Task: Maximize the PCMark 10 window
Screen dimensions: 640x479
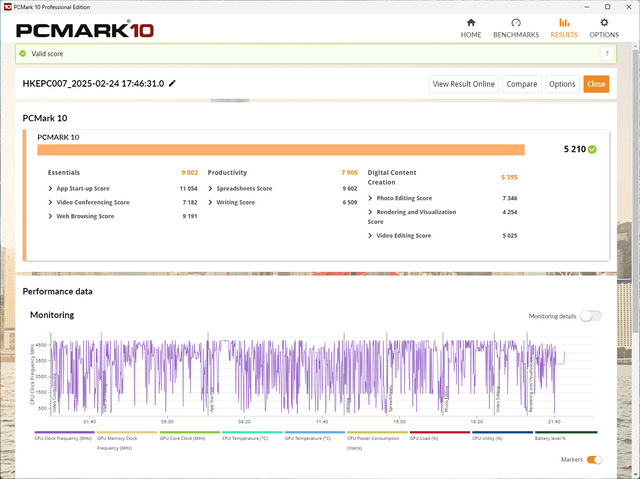Action: click(607, 7)
